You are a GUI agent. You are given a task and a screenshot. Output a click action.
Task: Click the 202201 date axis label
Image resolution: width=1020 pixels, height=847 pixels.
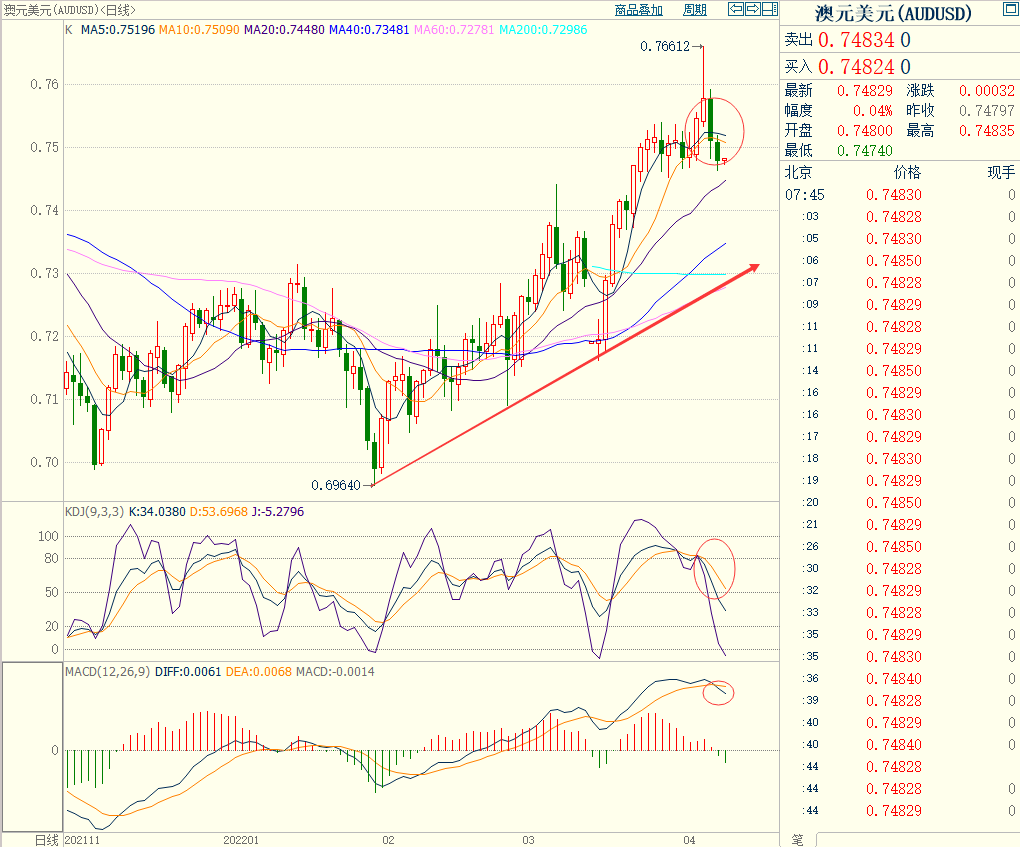click(241, 840)
